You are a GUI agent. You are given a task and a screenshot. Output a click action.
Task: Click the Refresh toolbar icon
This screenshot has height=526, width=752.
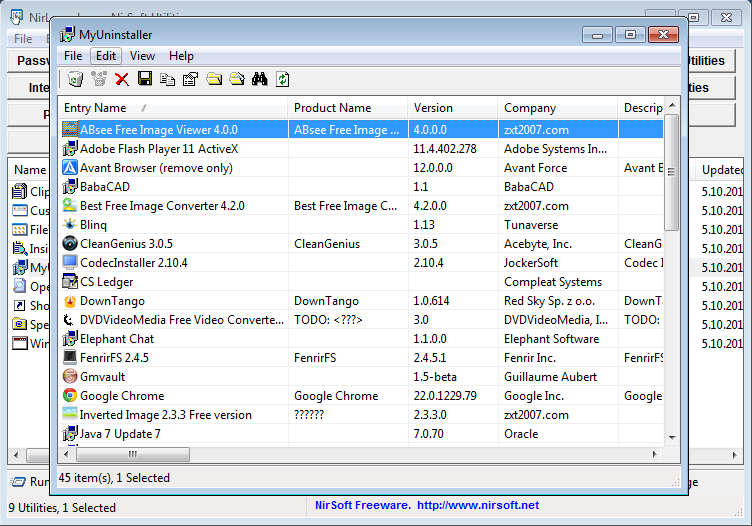[283, 79]
